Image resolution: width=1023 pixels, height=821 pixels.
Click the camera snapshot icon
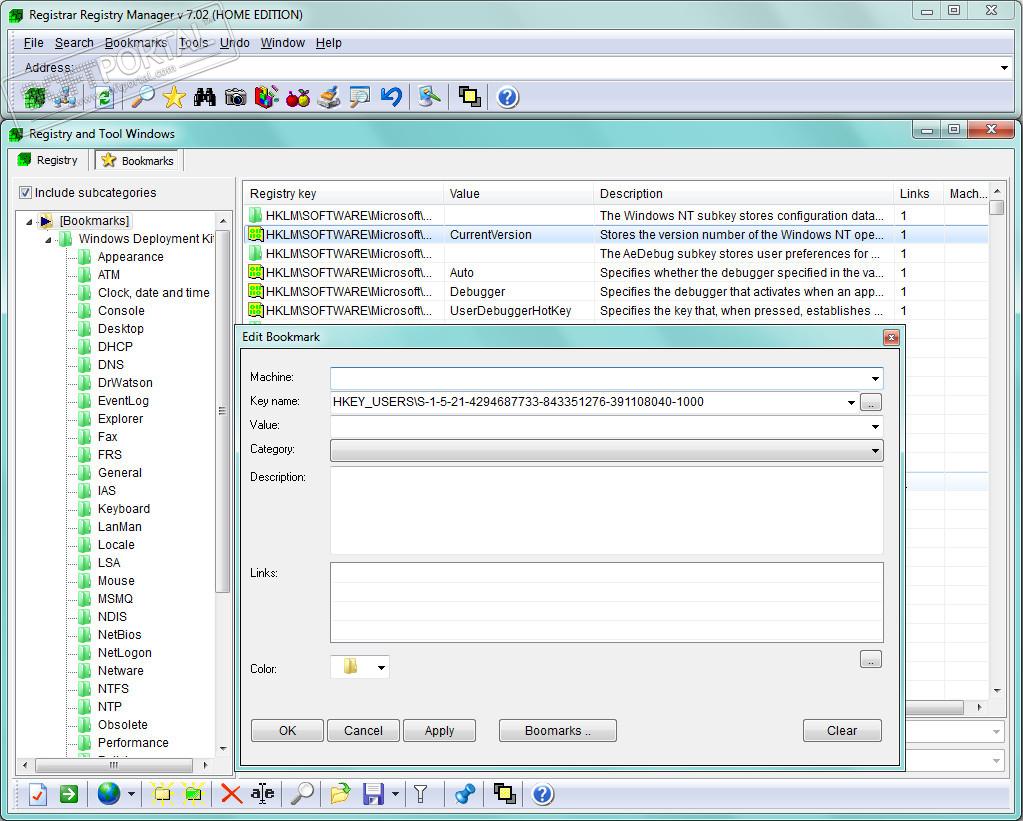pos(236,98)
